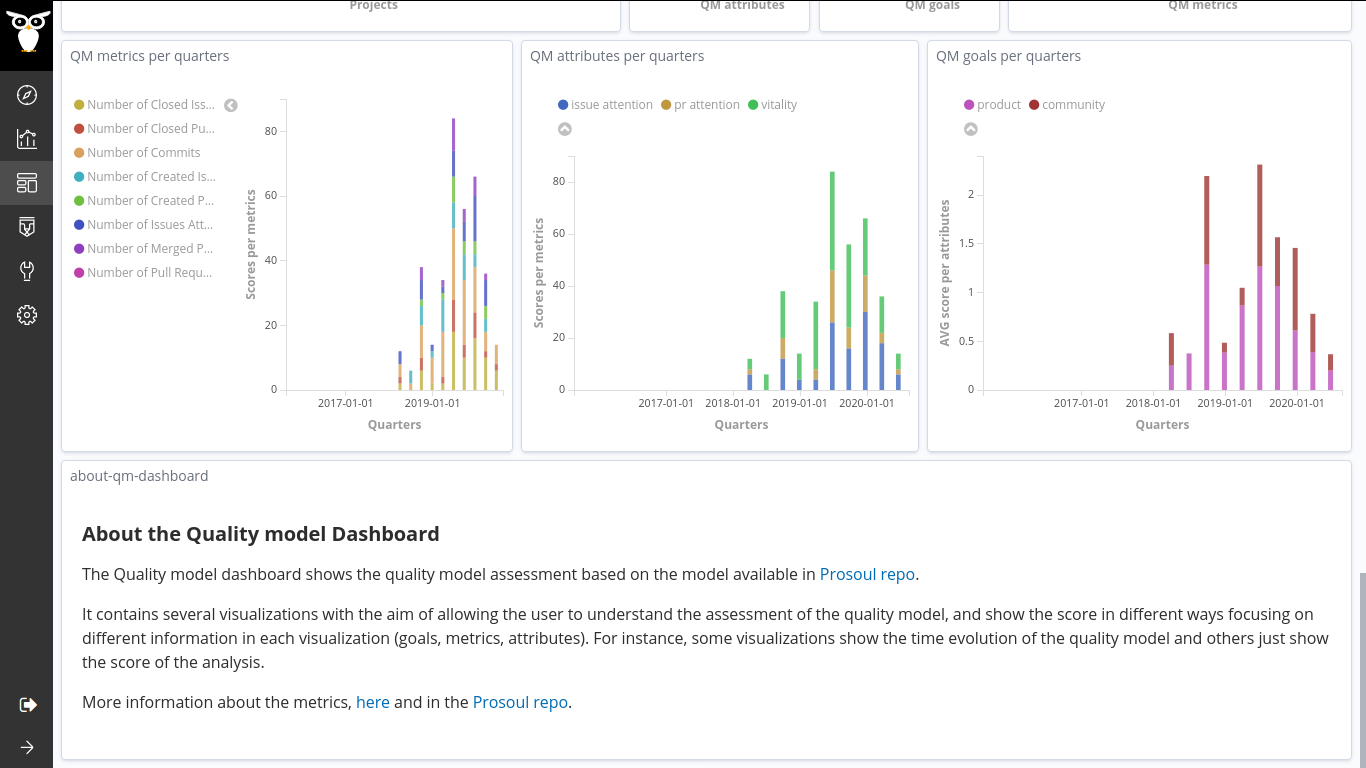
Task: Toggle Number of Created Issues legend entry
Action: pyautogui.click(x=144, y=177)
